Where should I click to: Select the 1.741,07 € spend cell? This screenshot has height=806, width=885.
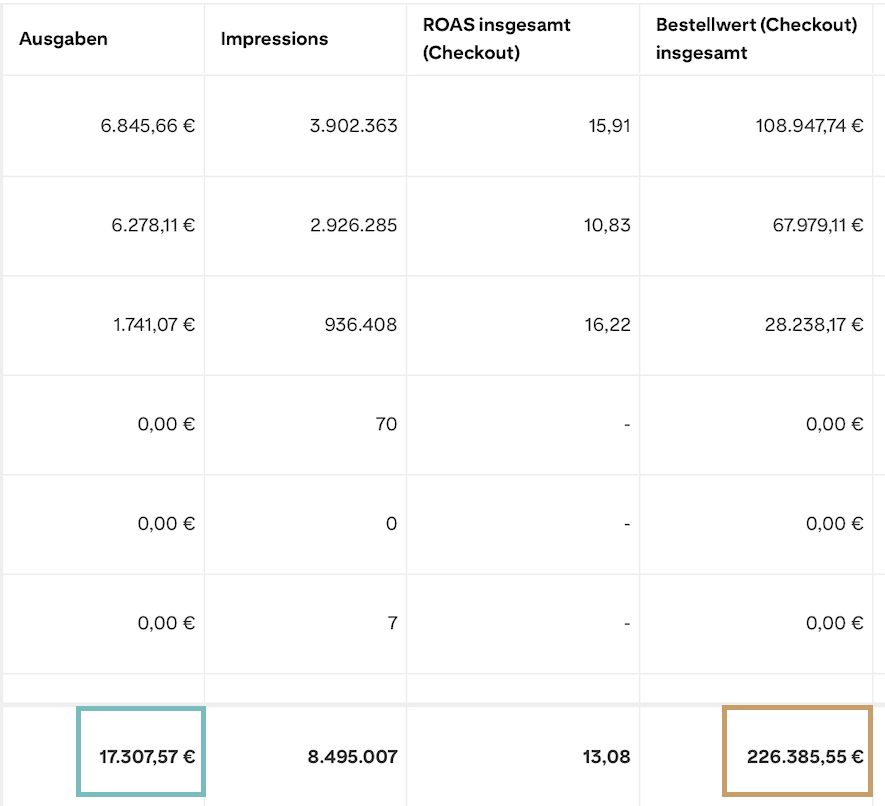[153, 325]
